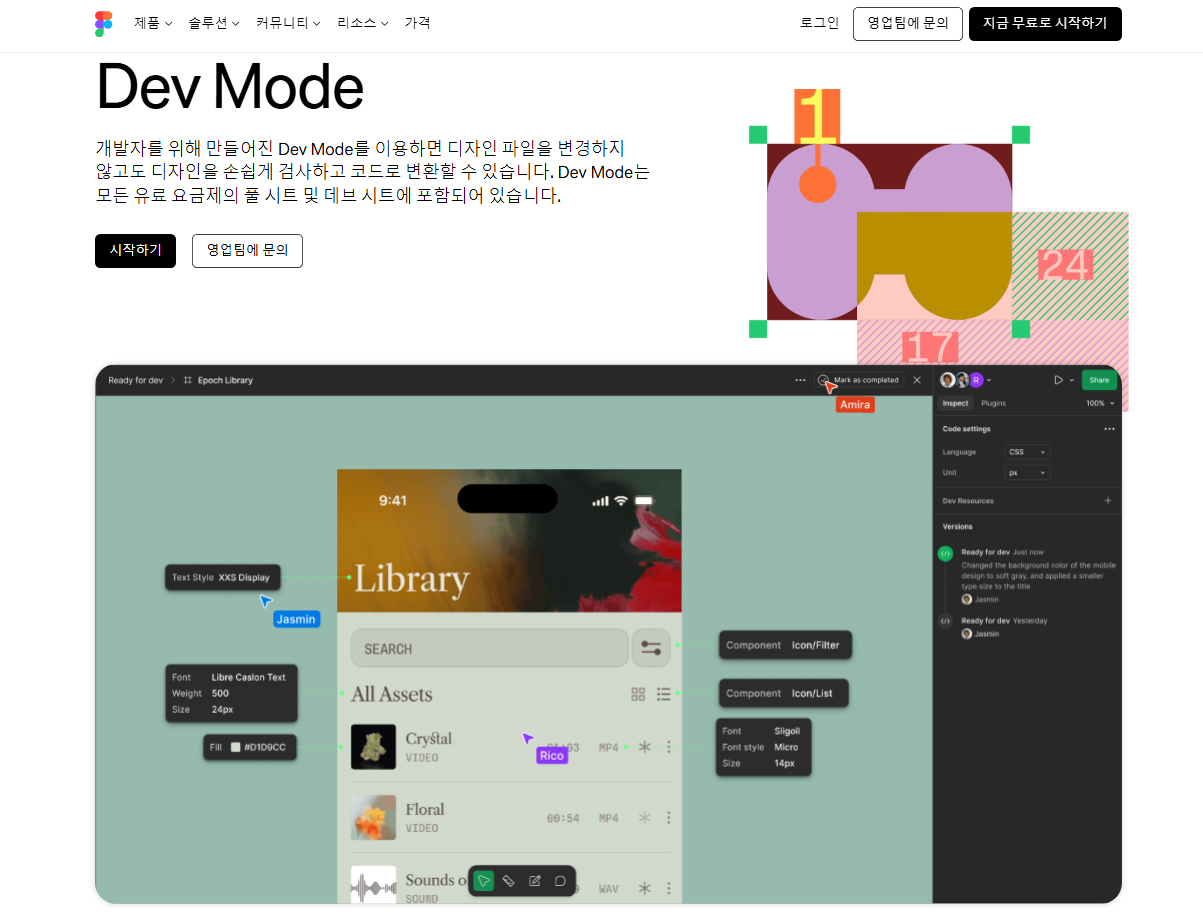
Task: Switch to list view icon
Action: pos(664,694)
